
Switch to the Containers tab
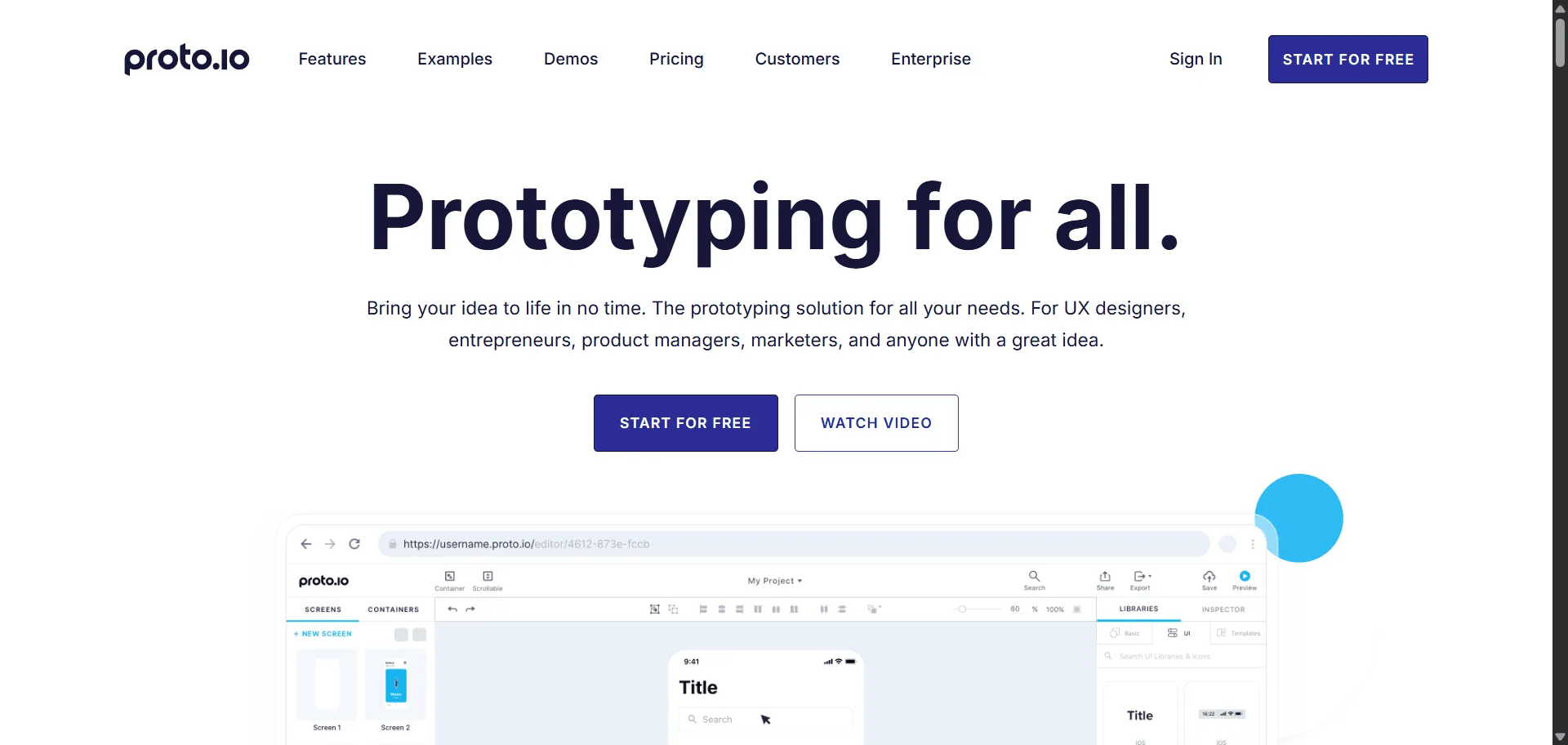[x=393, y=609]
